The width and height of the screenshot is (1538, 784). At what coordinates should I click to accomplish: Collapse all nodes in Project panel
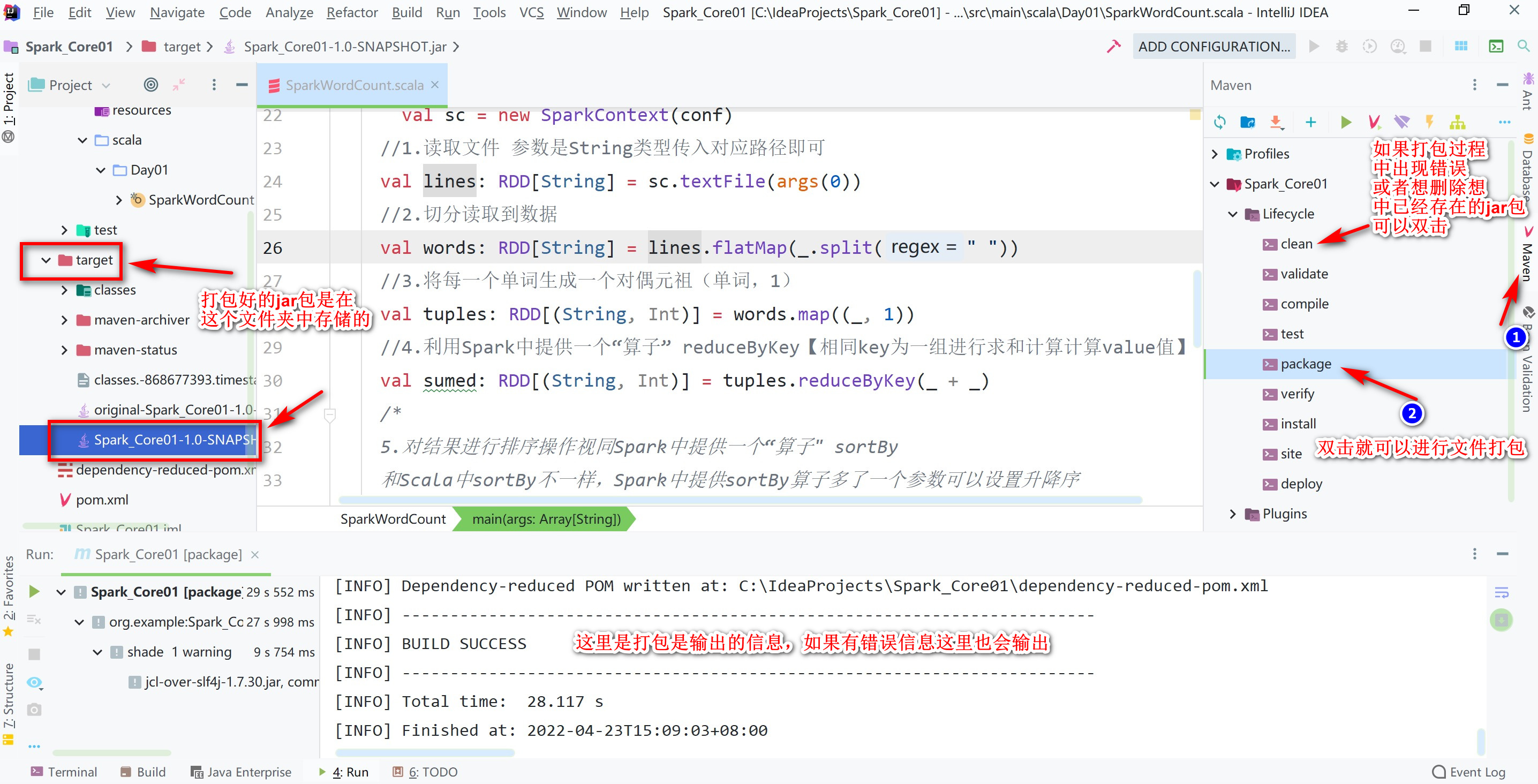coord(178,85)
